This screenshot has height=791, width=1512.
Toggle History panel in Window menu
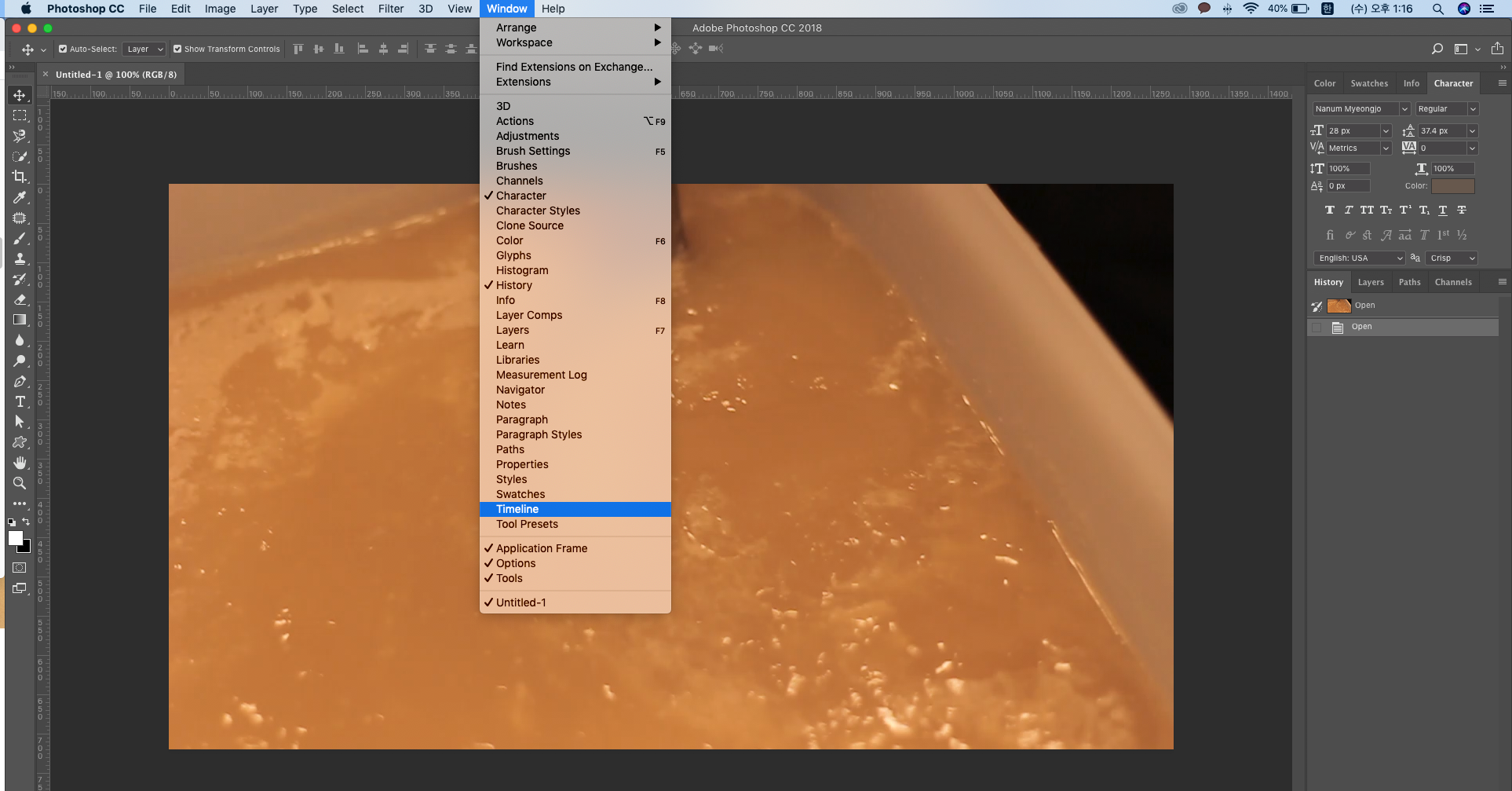click(x=575, y=285)
